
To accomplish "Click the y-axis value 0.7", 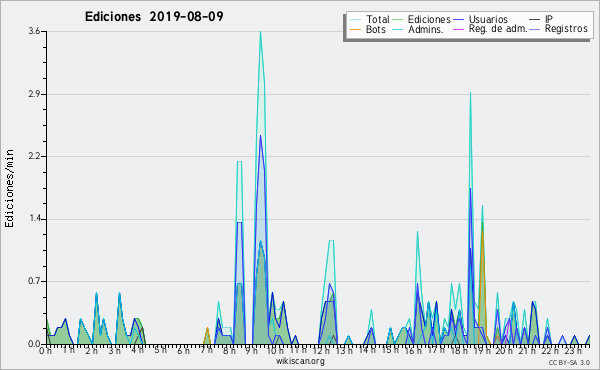I will point(34,282).
